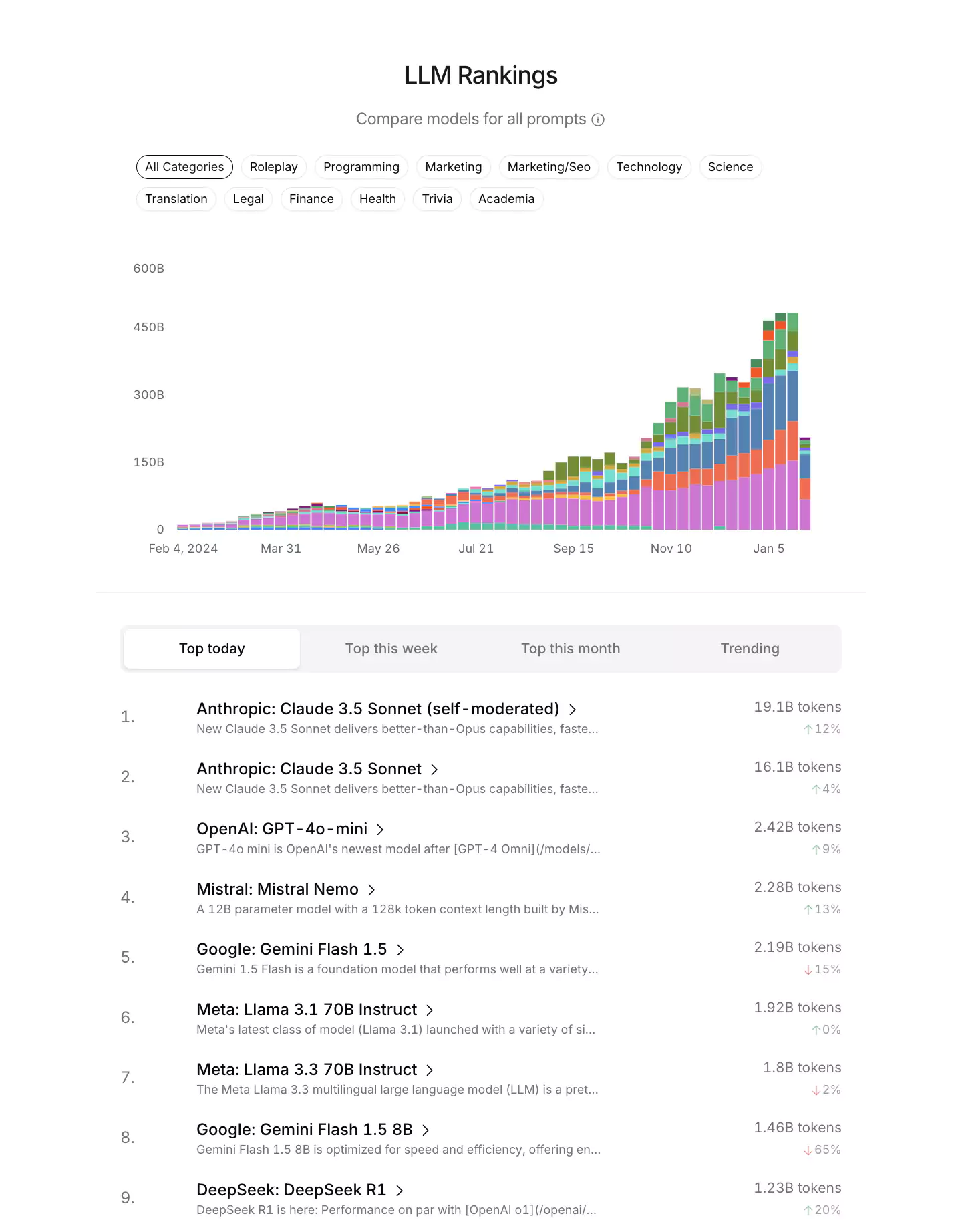Screen dimensions: 958x1232
Task: Click the info icon beside Compare models subtitle
Action: pos(598,120)
